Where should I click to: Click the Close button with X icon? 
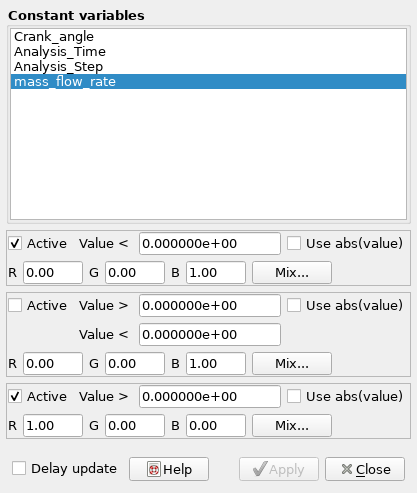pos(365,469)
